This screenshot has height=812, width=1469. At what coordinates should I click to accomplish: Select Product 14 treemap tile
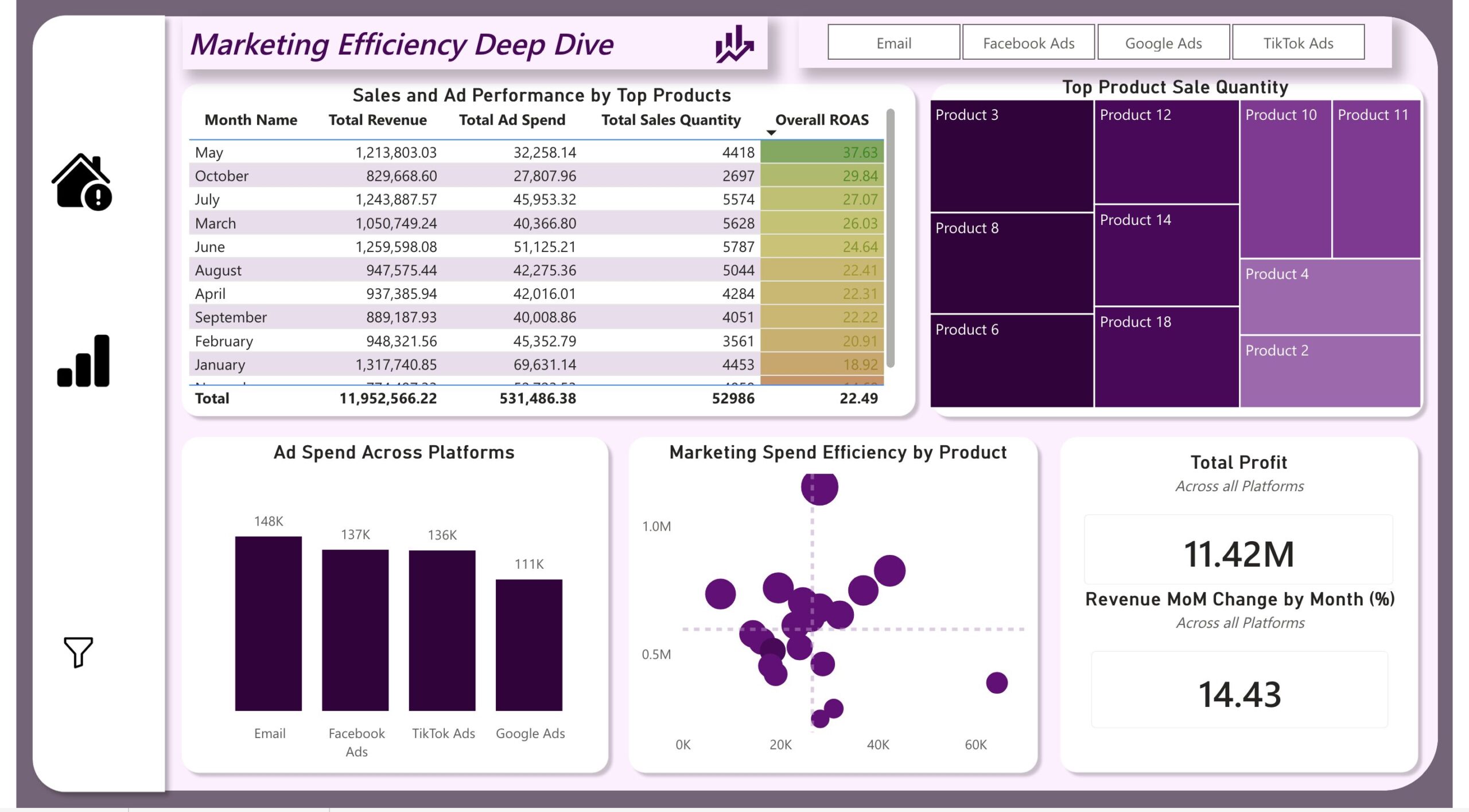pyautogui.click(x=1167, y=255)
